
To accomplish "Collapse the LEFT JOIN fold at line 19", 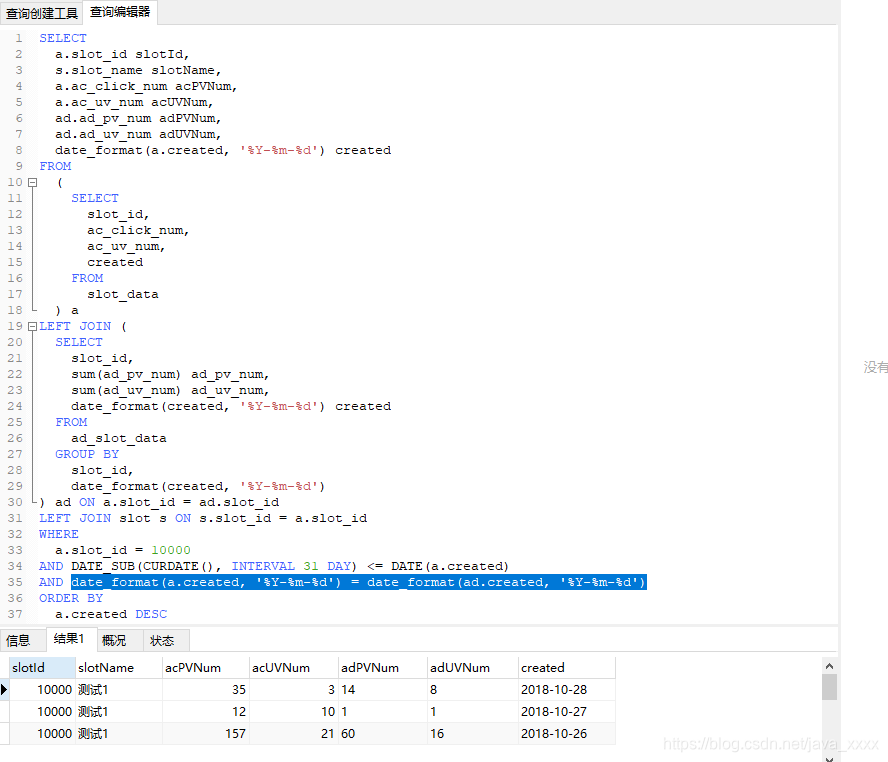I will tap(33, 327).
